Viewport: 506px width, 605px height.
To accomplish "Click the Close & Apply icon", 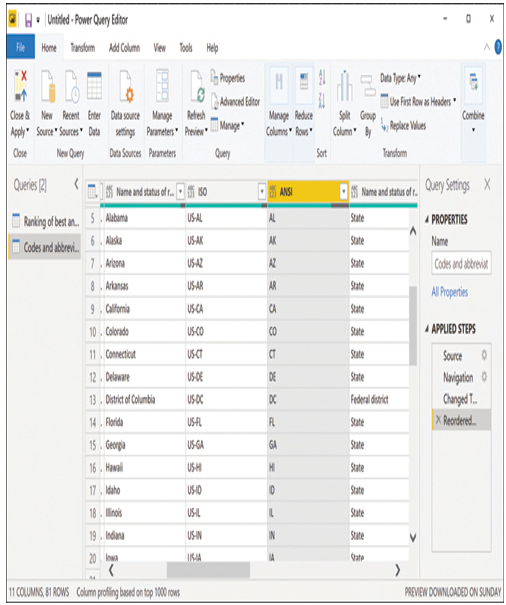I will click(x=20, y=86).
